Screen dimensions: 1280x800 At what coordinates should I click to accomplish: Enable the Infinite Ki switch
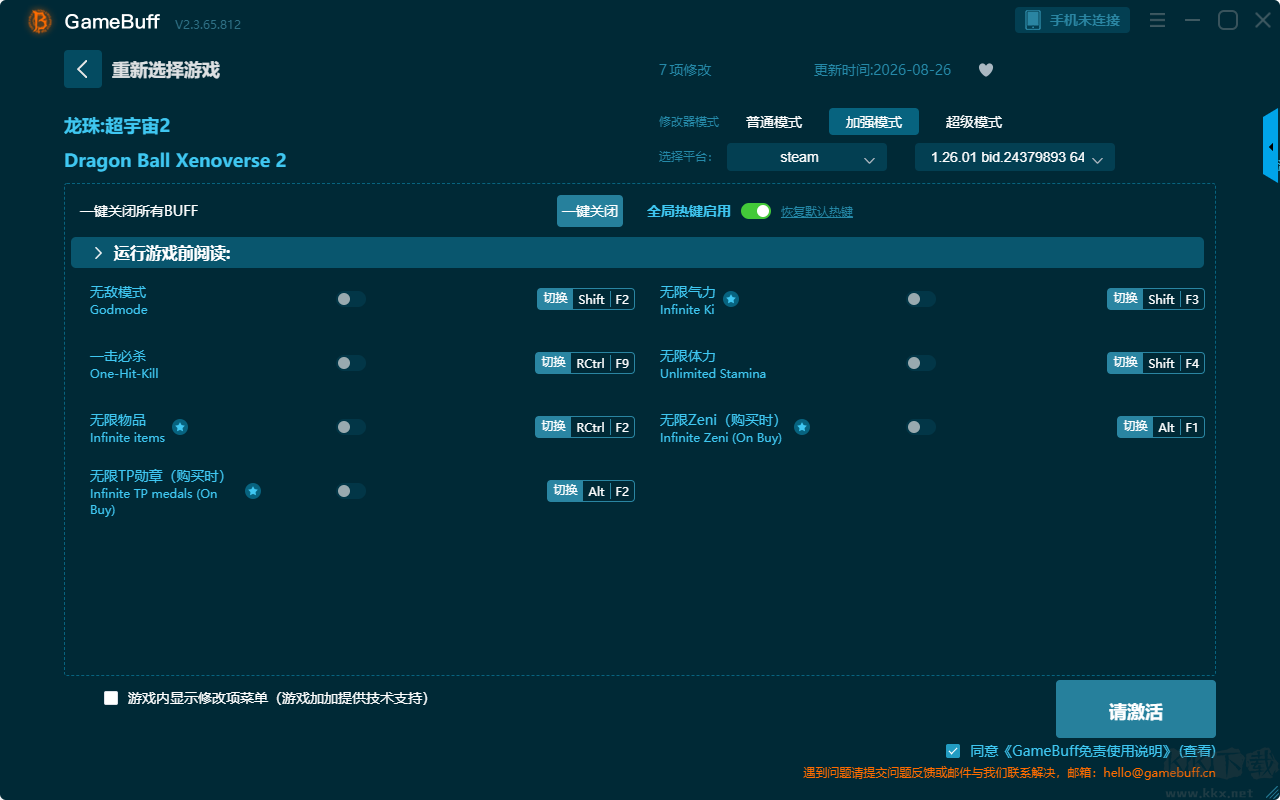pos(921,299)
